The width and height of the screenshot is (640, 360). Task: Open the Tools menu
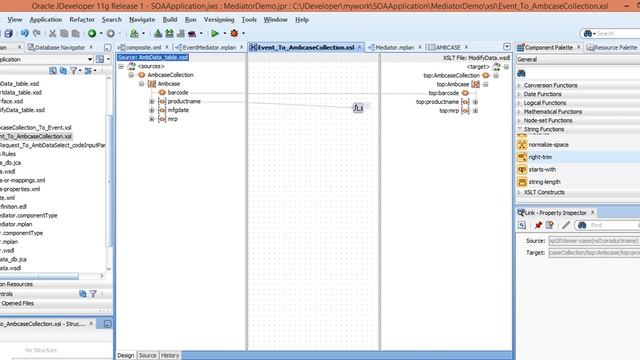pos(249,20)
